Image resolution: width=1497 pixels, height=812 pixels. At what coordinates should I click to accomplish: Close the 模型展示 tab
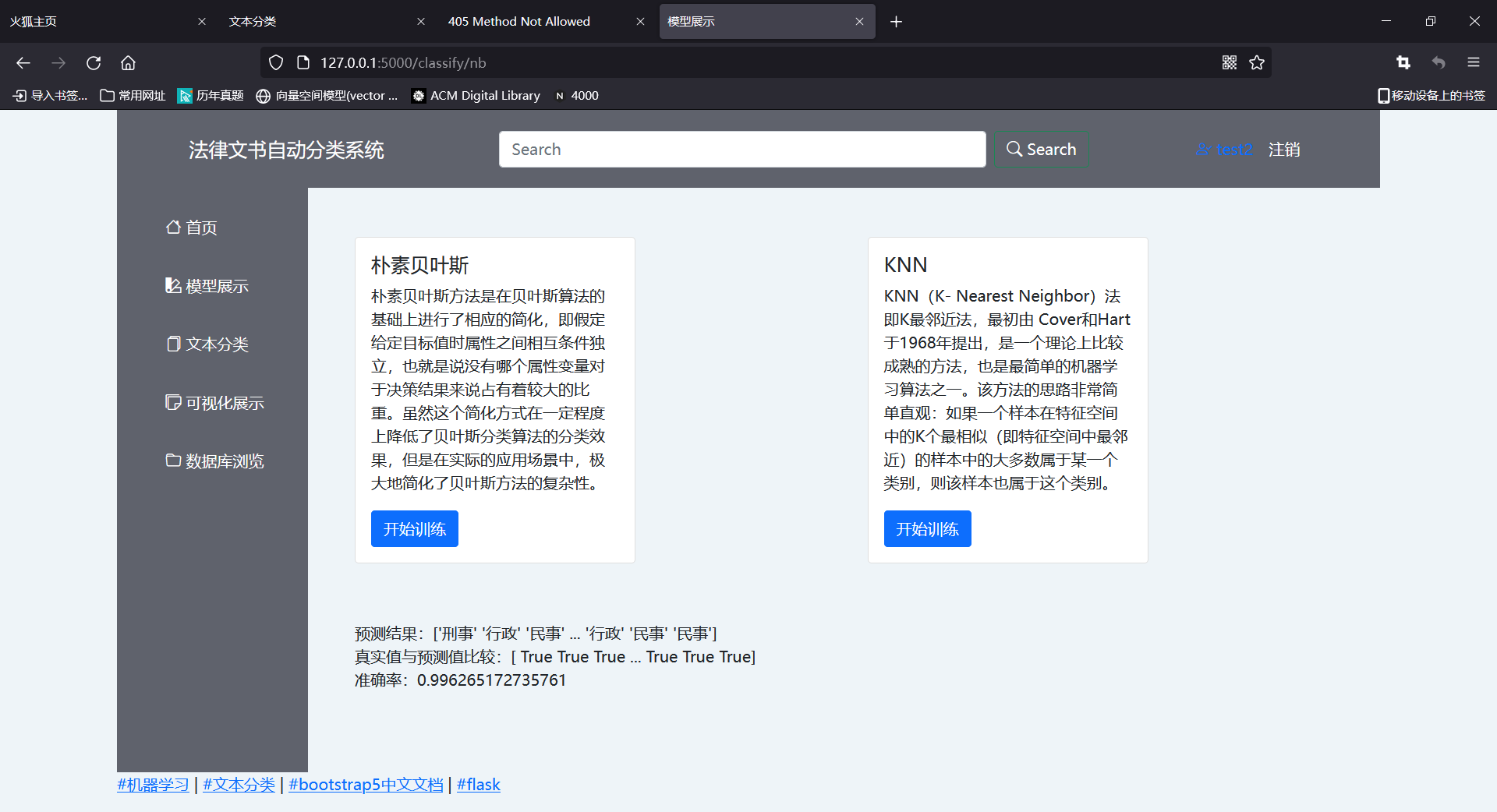[x=859, y=22]
